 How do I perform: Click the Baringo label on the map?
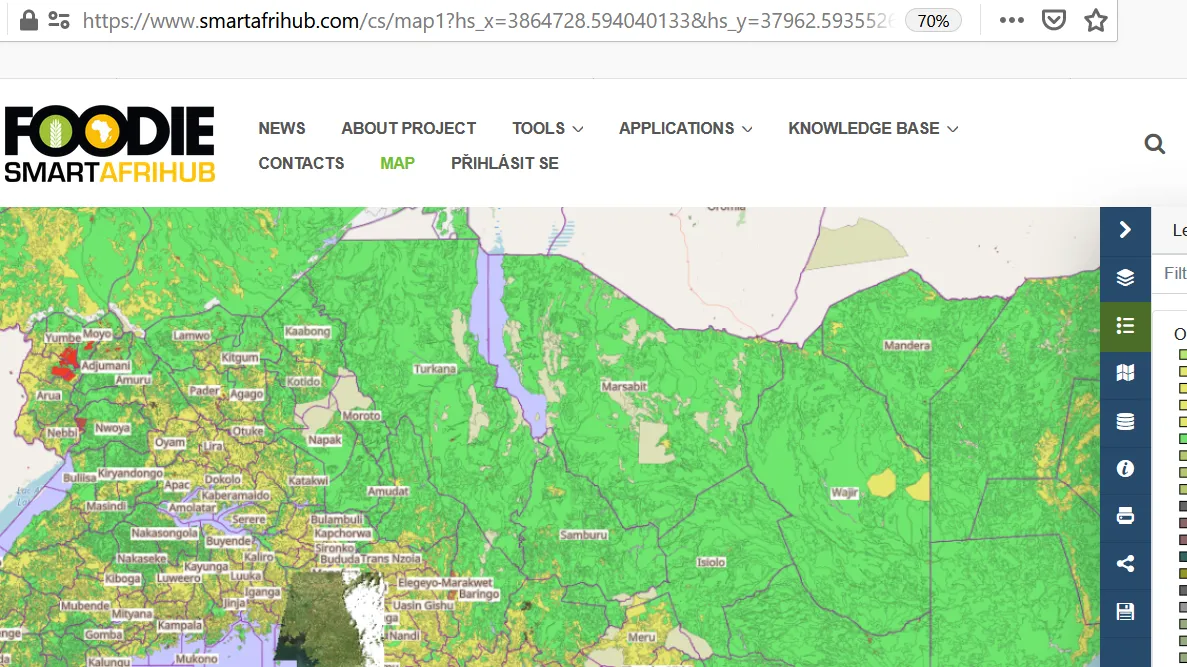pos(478,594)
